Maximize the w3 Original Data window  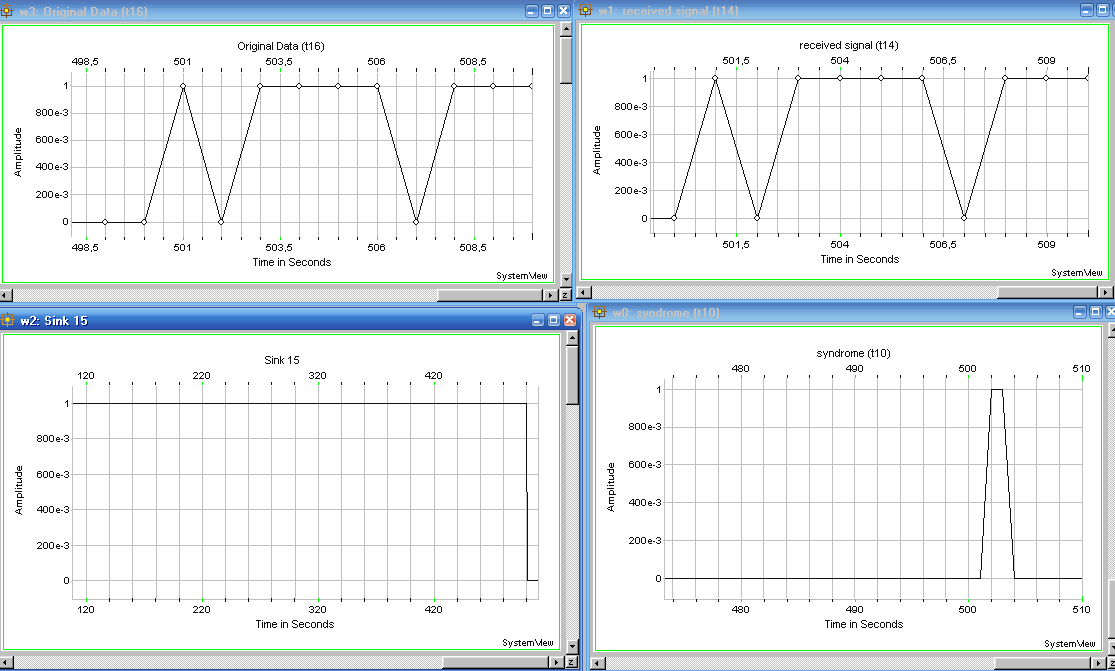(548, 11)
